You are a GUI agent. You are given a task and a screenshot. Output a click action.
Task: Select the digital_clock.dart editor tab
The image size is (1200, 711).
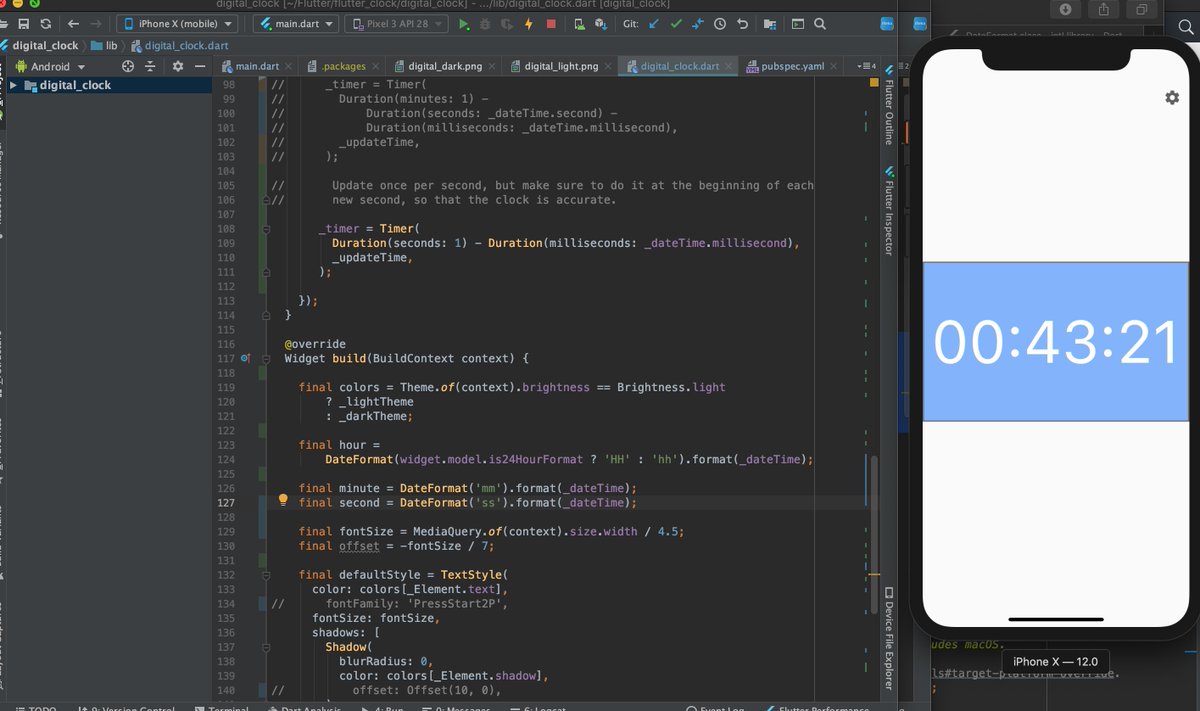coord(679,66)
